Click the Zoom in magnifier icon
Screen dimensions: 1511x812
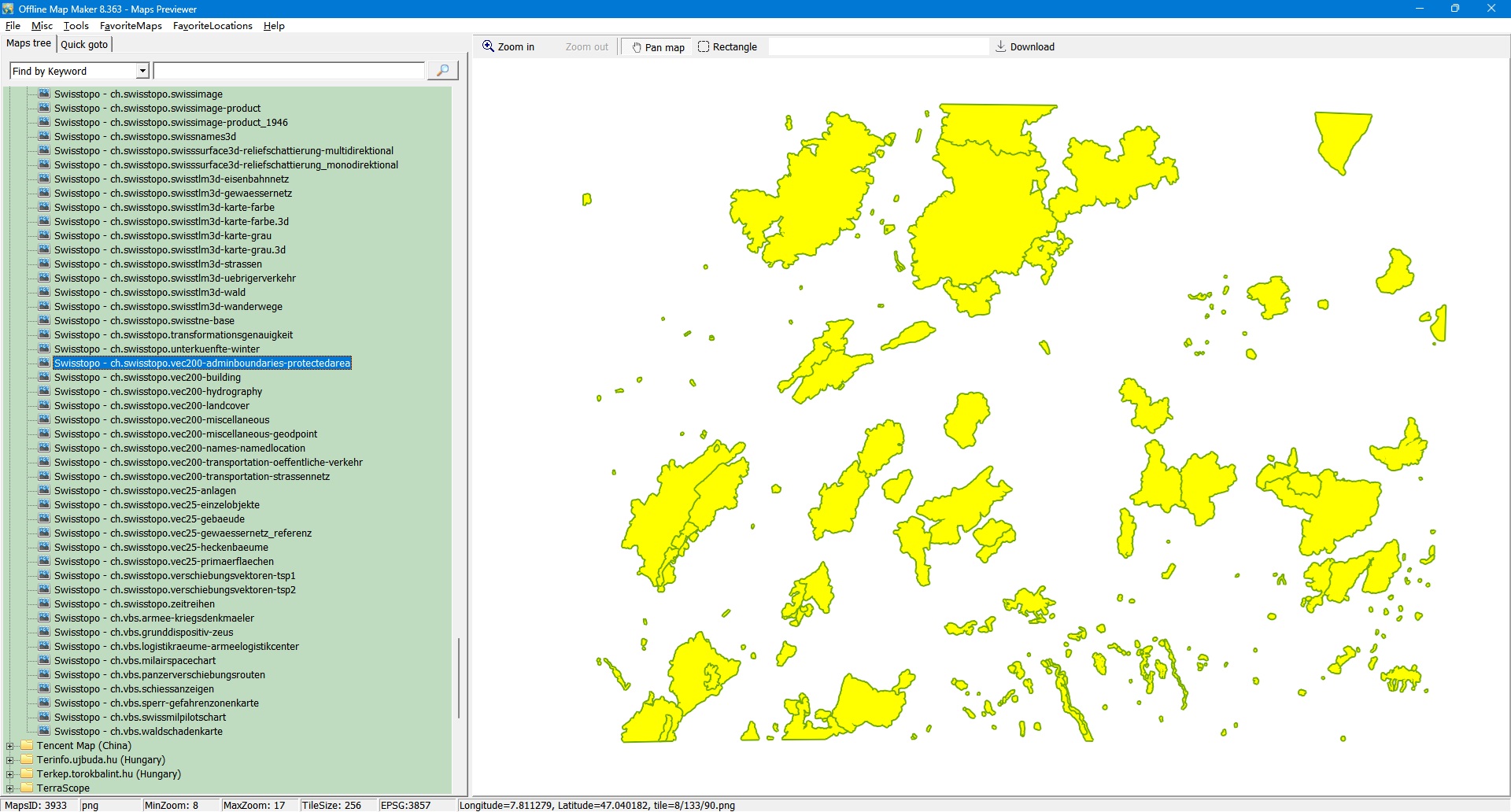point(489,46)
